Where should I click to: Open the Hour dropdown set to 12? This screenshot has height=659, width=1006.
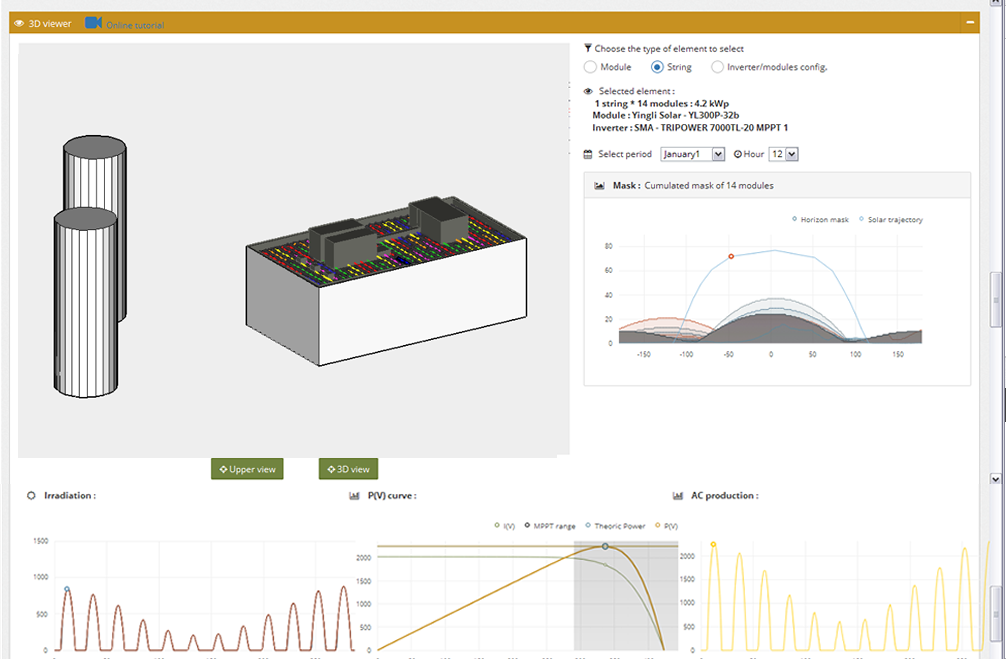(x=783, y=154)
